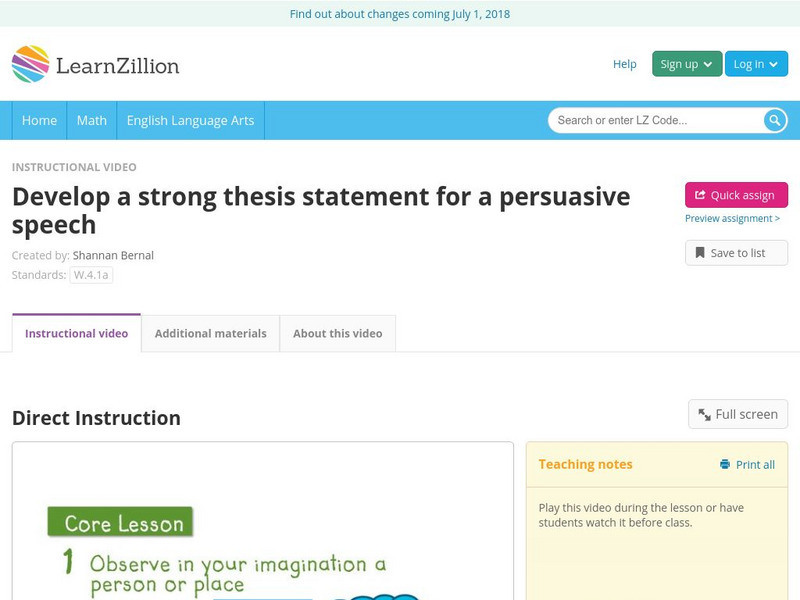Open the Sign up dropdown

click(687, 64)
